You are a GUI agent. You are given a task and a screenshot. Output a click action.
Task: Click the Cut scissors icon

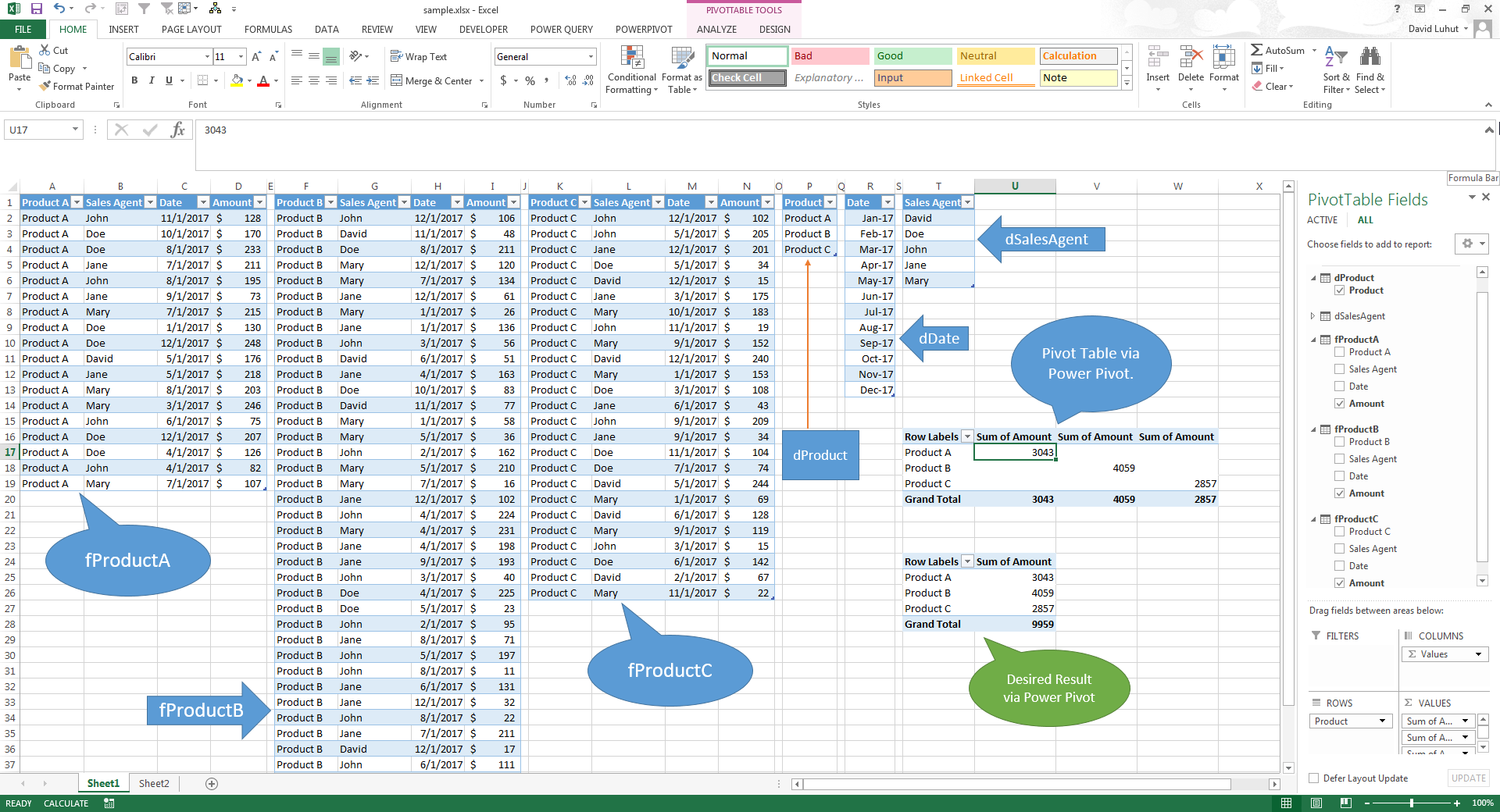point(45,50)
